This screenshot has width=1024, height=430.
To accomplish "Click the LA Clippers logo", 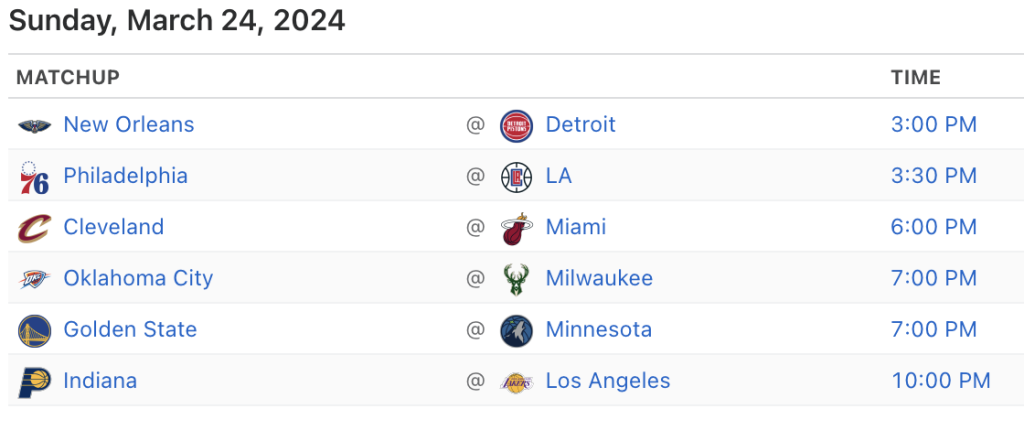I will pos(516,177).
